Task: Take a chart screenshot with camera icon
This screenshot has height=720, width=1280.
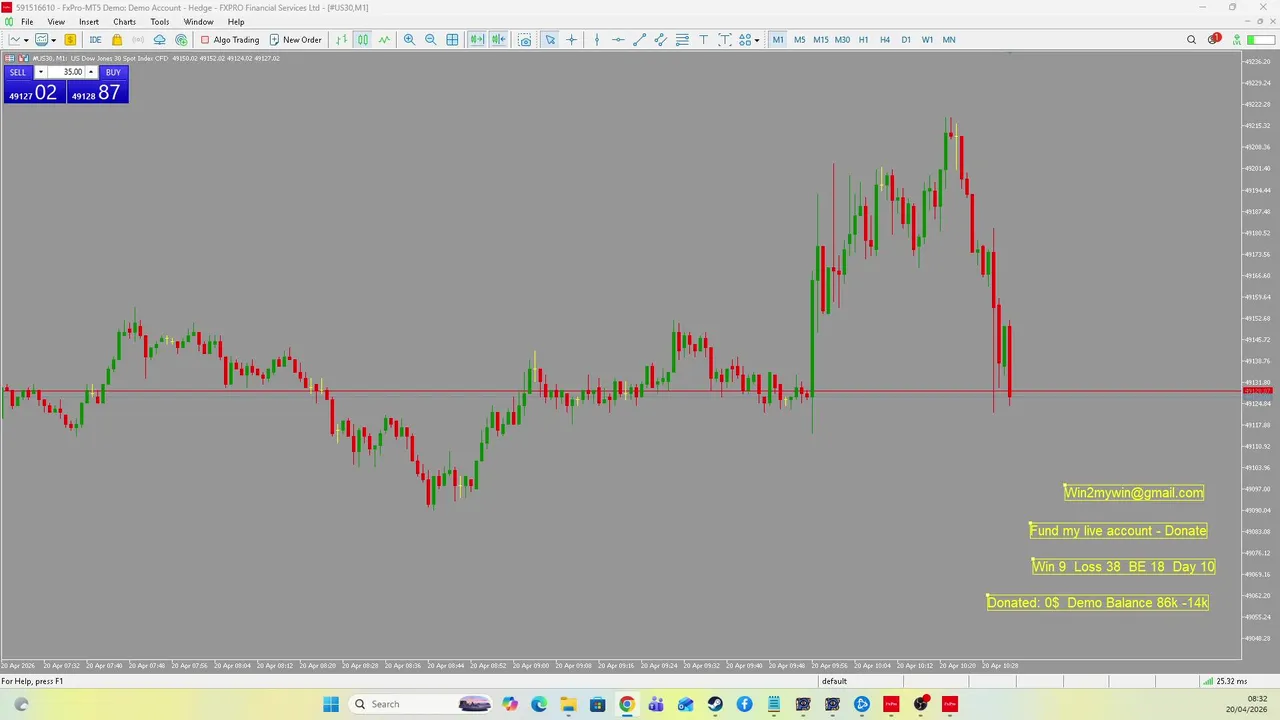Action: pos(525,40)
